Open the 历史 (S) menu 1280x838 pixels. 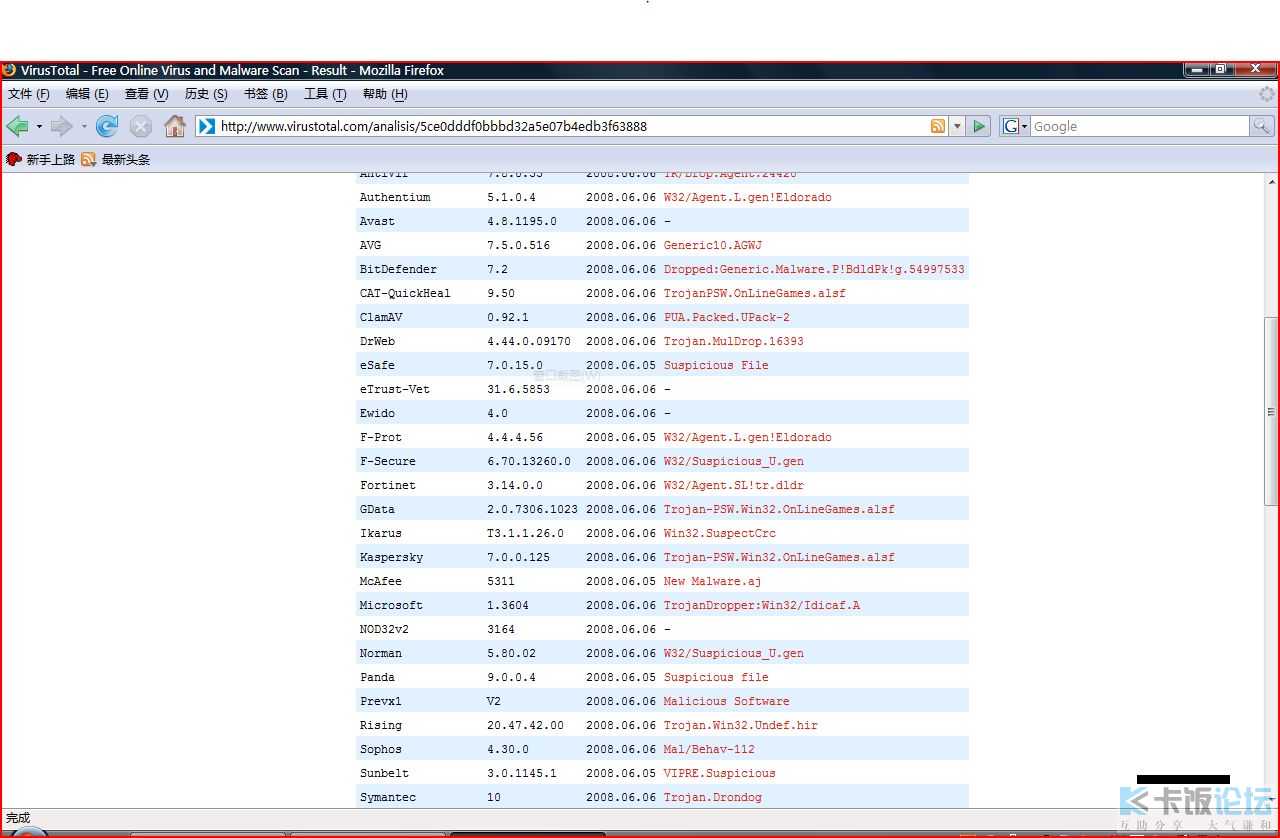click(206, 94)
